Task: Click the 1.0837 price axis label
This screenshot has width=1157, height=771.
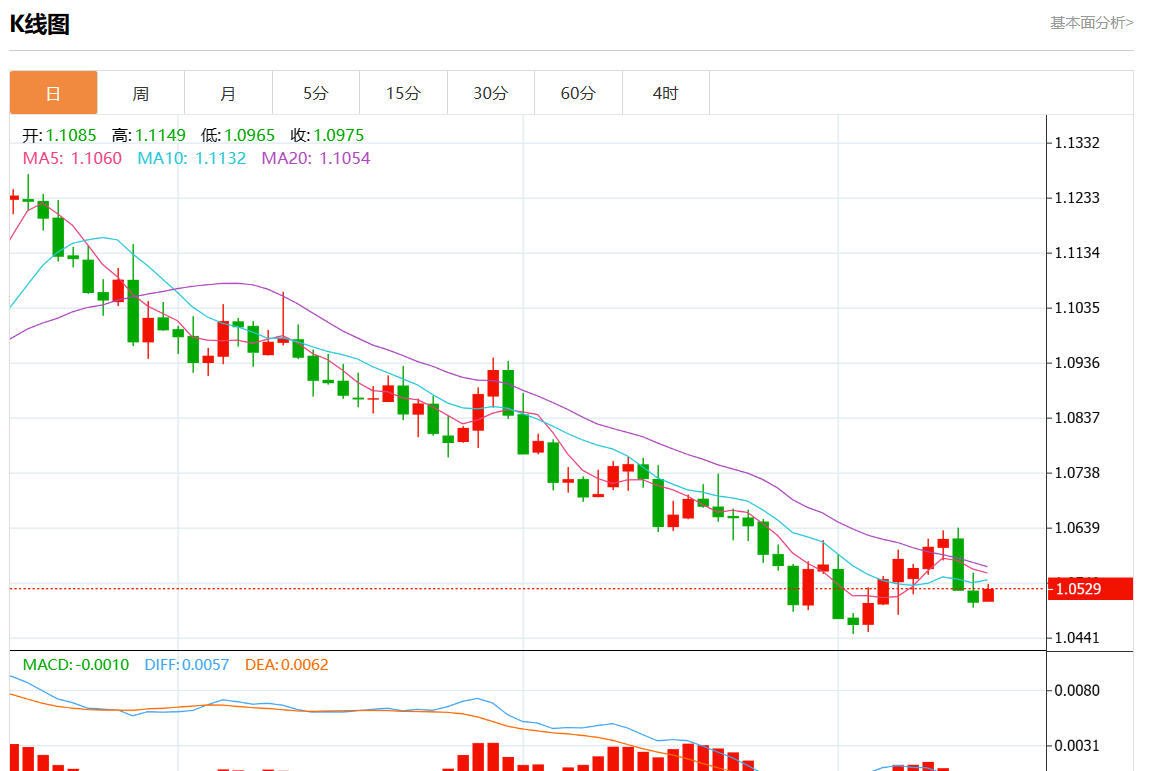Action: [1077, 418]
